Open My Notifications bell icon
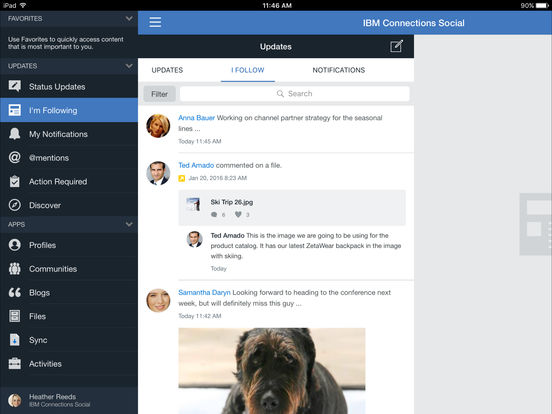This screenshot has width=552, height=414. pyautogui.click(x=15, y=134)
